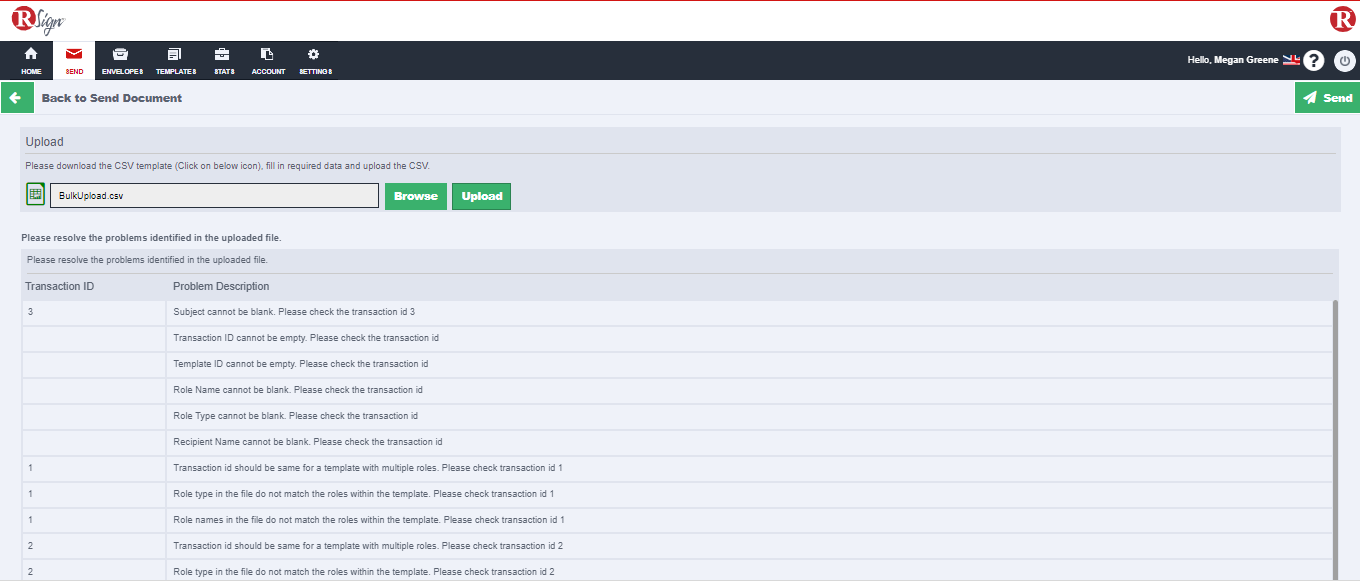Click the BulkUpload.csv file name field
1360x581 pixels.
click(x=214, y=196)
